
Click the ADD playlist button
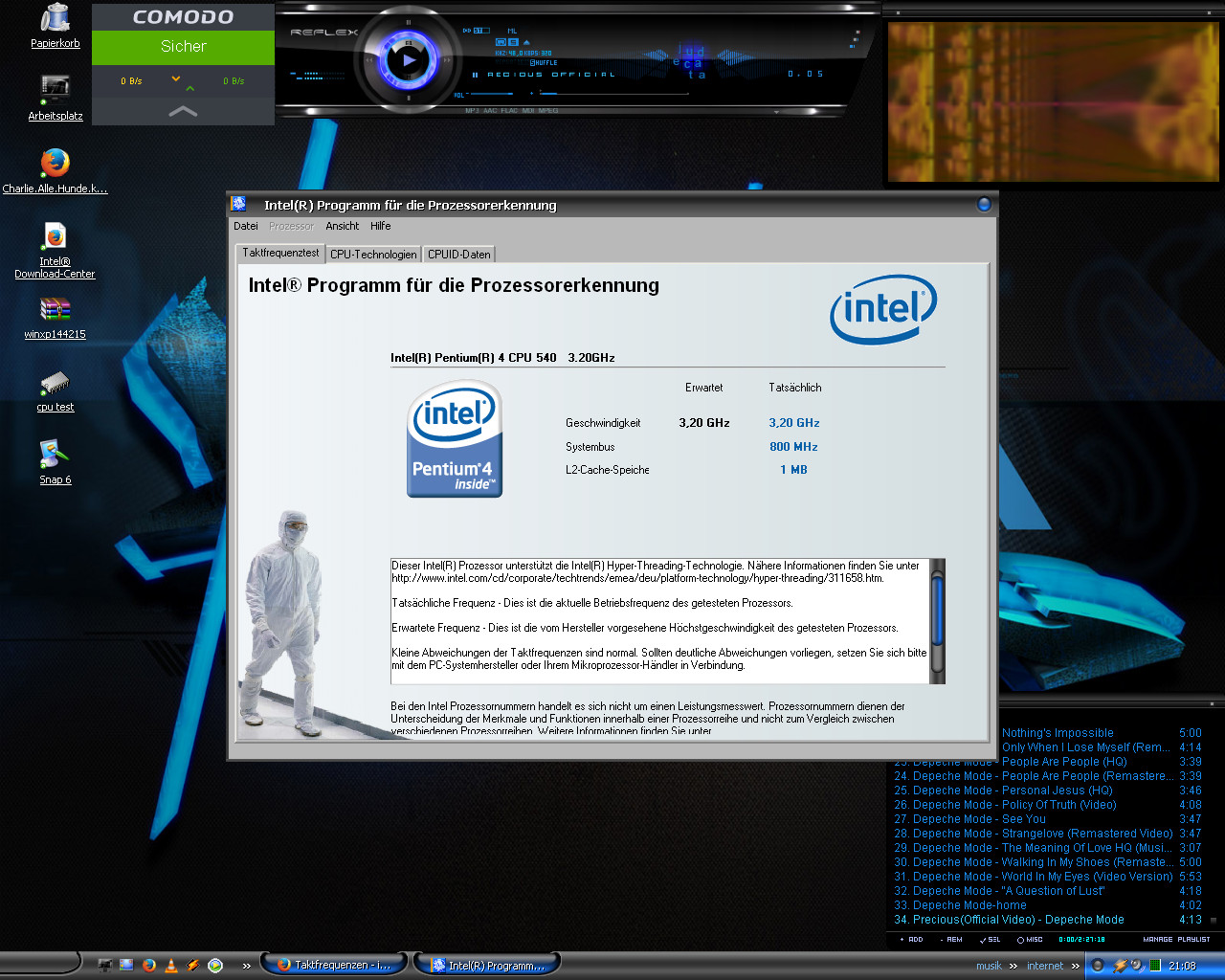tap(912, 940)
